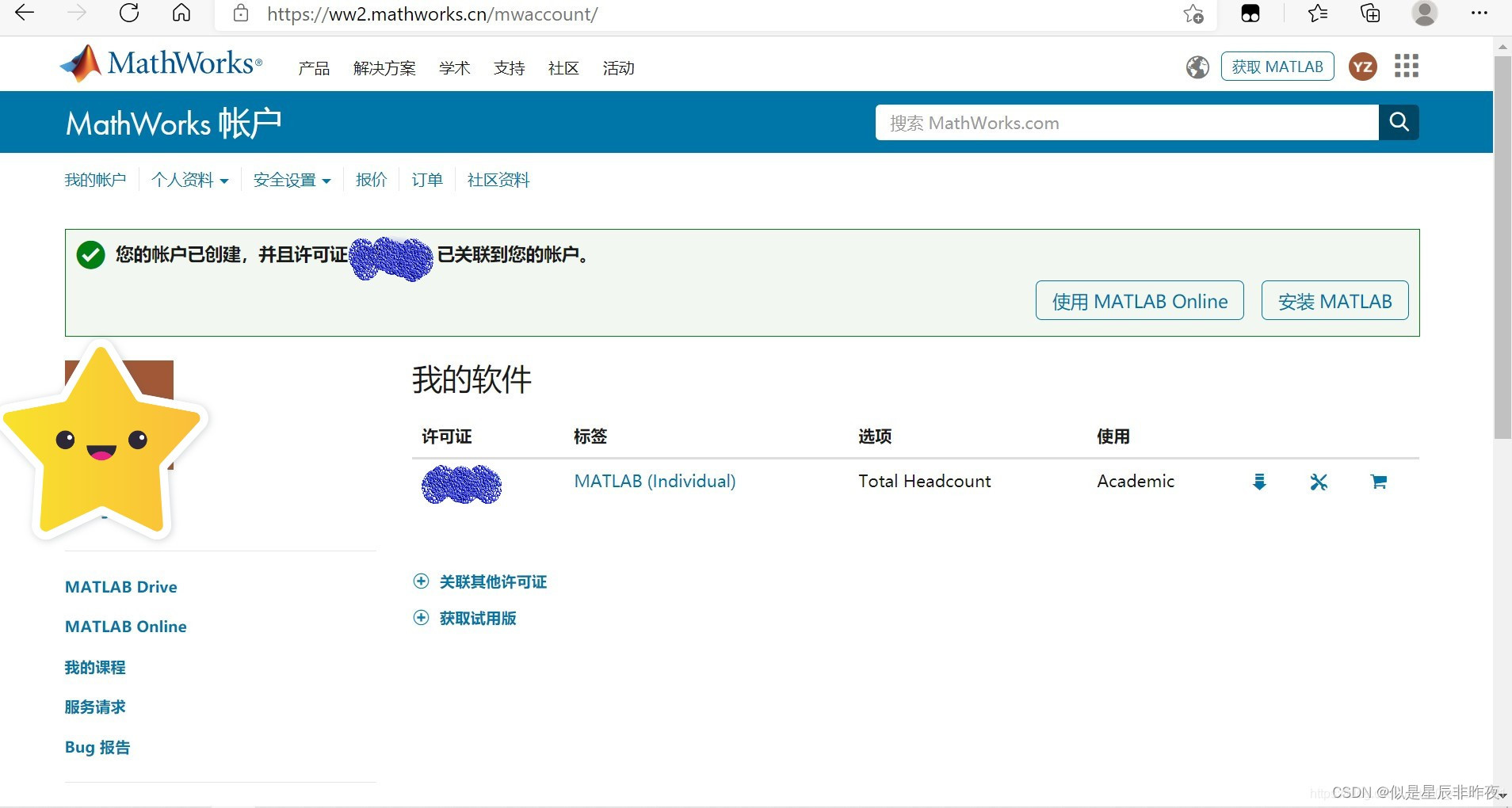Open the black extension icon in toolbar

pyautogui.click(x=1250, y=13)
